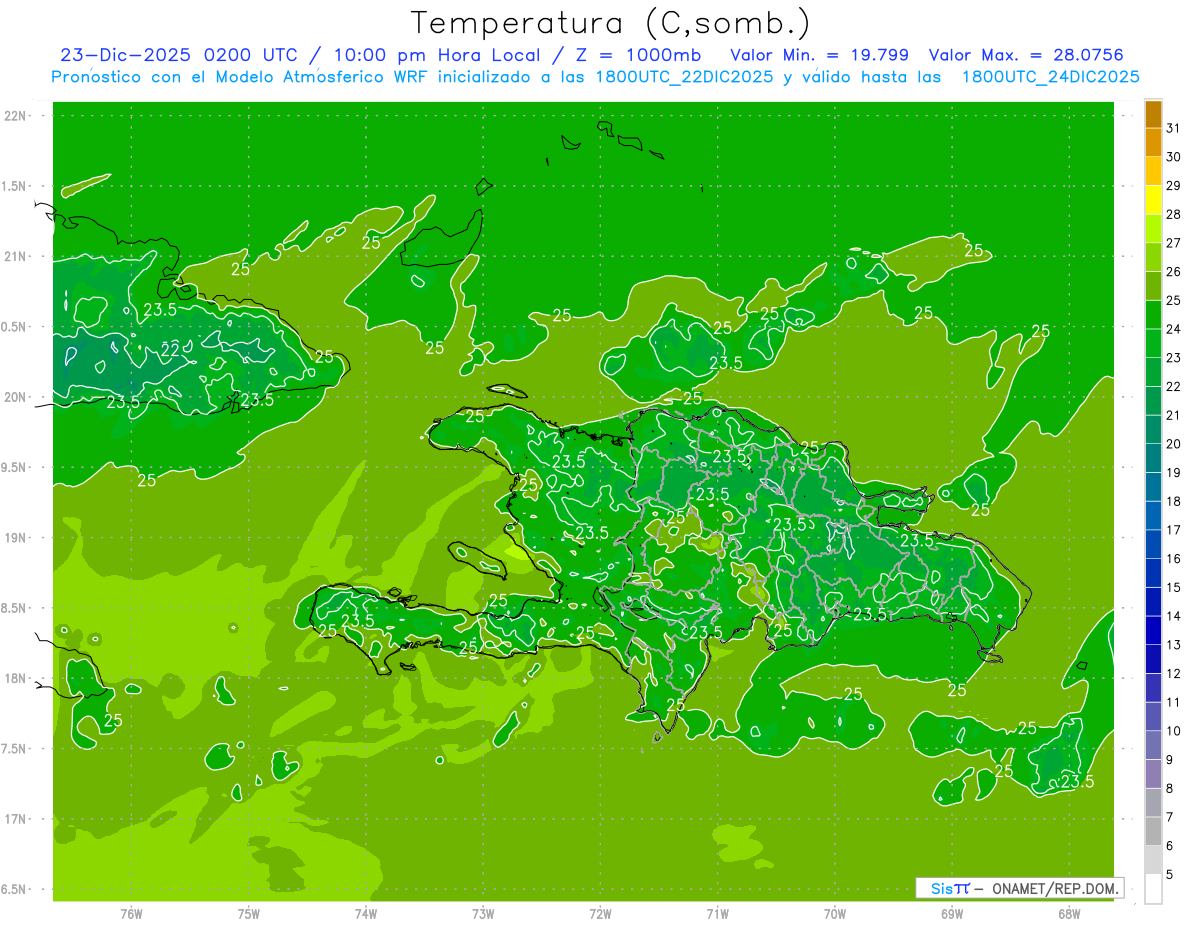Screen dimensions: 1200x927
Task: Click the 68W longitude axis label
Action: tap(1068, 913)
